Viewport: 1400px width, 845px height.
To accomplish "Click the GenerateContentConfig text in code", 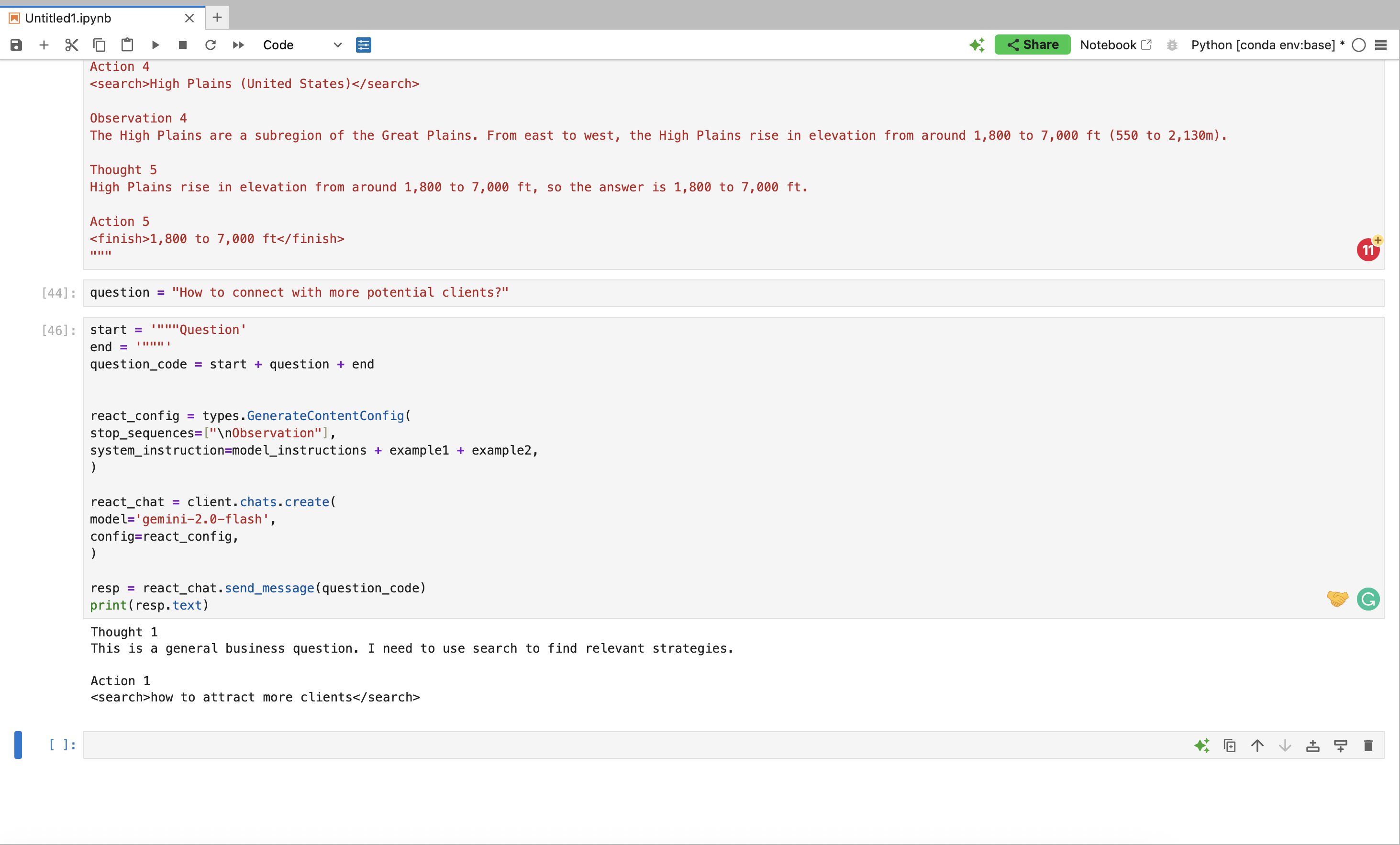I will pos(325,416).
